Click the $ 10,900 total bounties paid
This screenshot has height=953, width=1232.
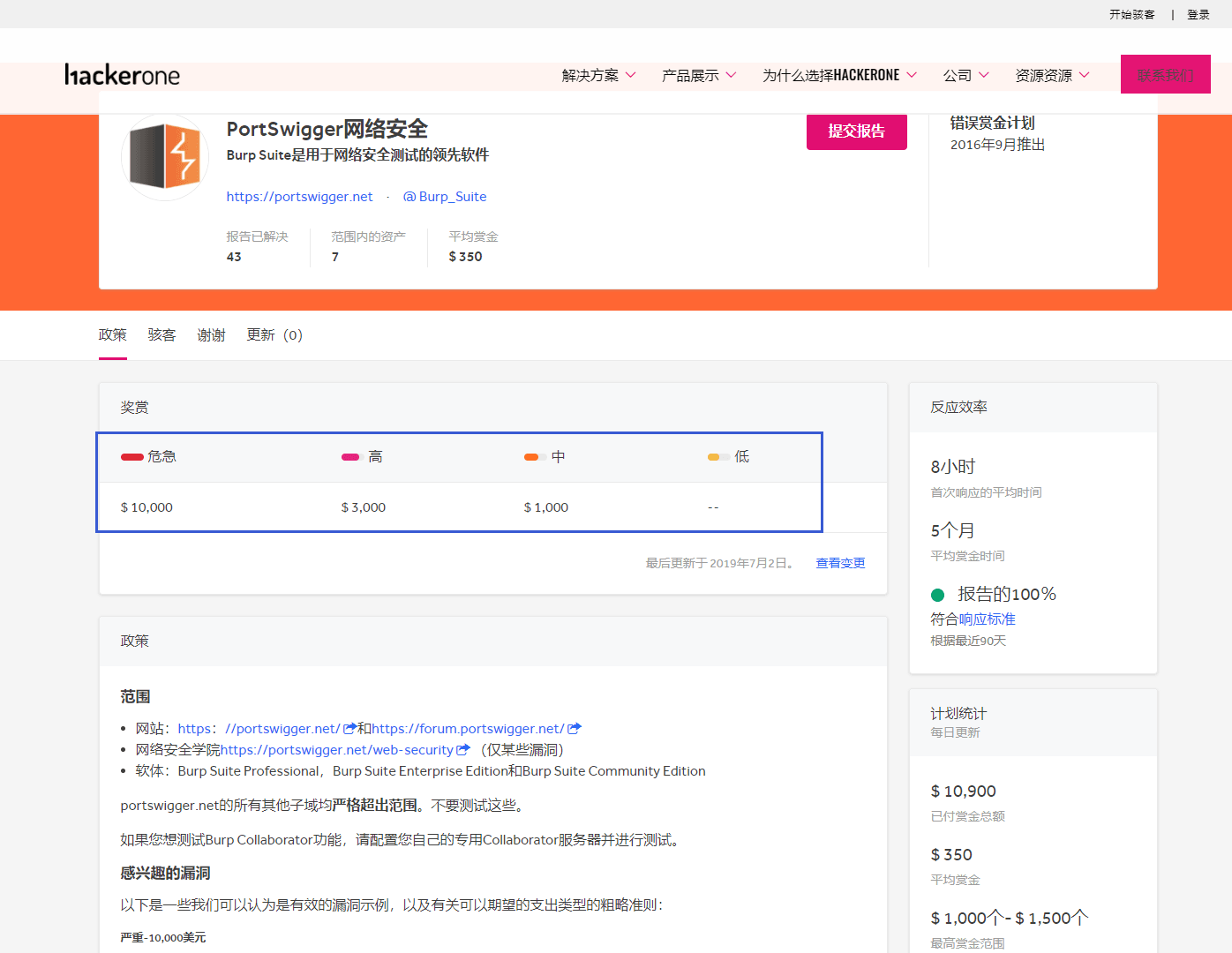click(x=964, y=792)
